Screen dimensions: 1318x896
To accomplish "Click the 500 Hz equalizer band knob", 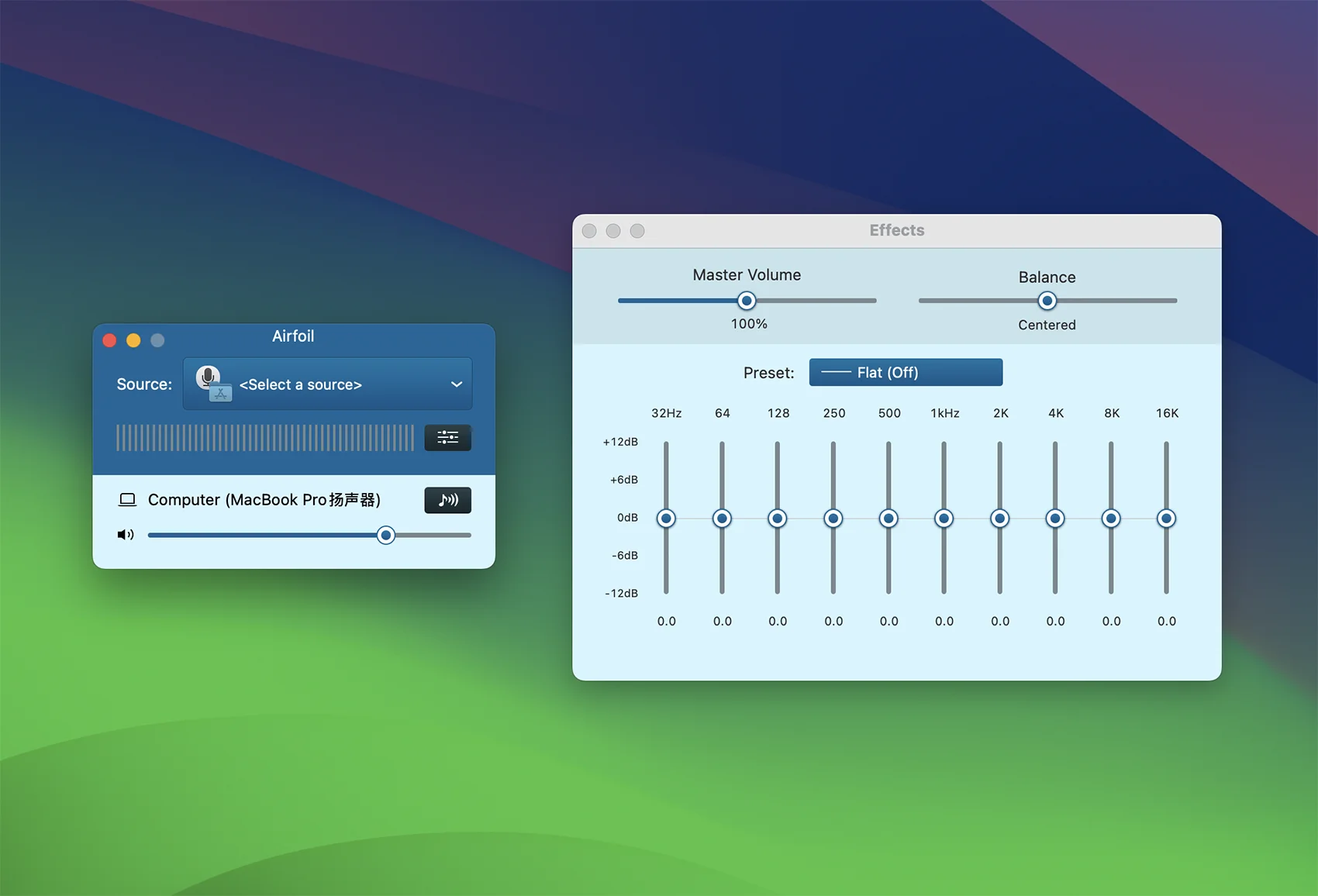I will pos(888,519).
